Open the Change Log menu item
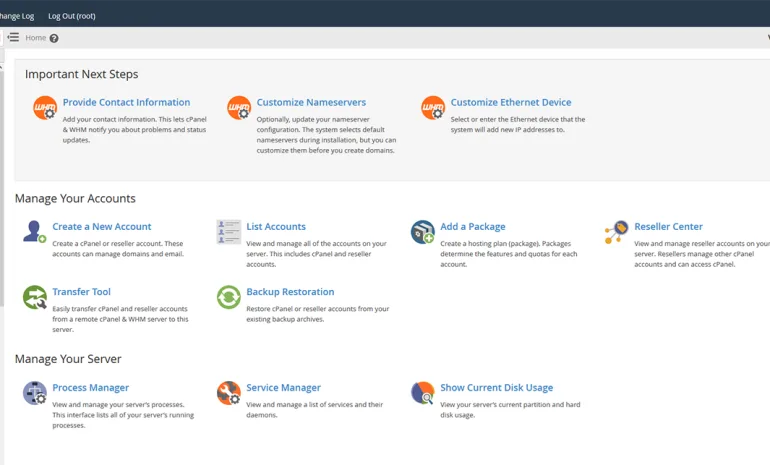 [x=17, y=16]
